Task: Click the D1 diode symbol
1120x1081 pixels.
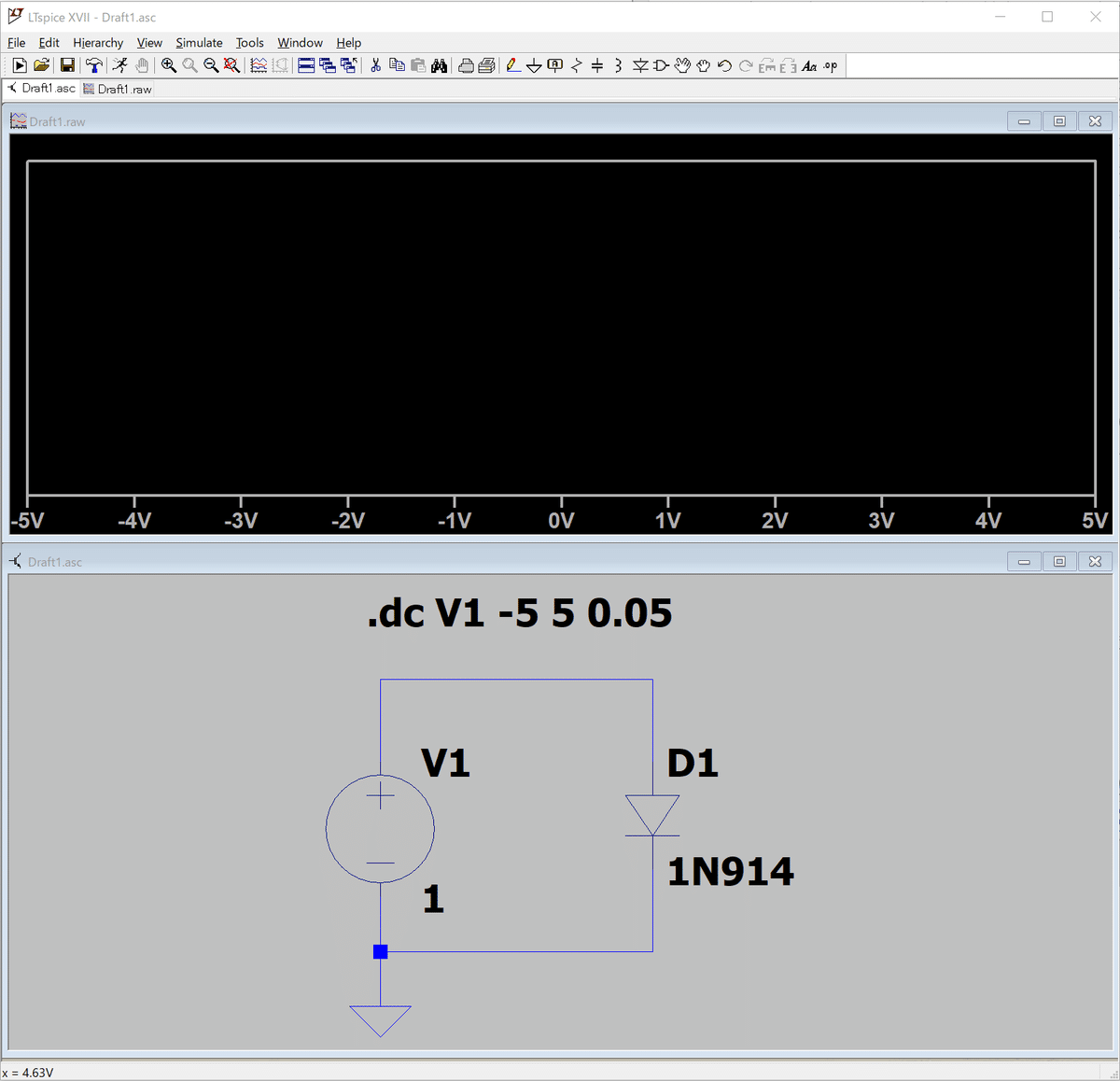Action: (x=652, y=816)
